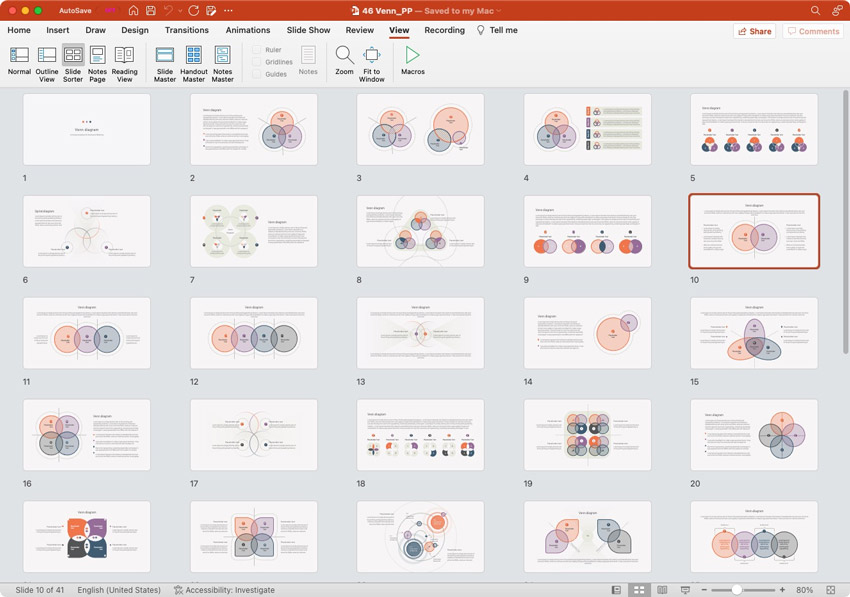This screenshot has height=597, width=850.
Task: Click the Comments button
Action: [x=813, y=30]
